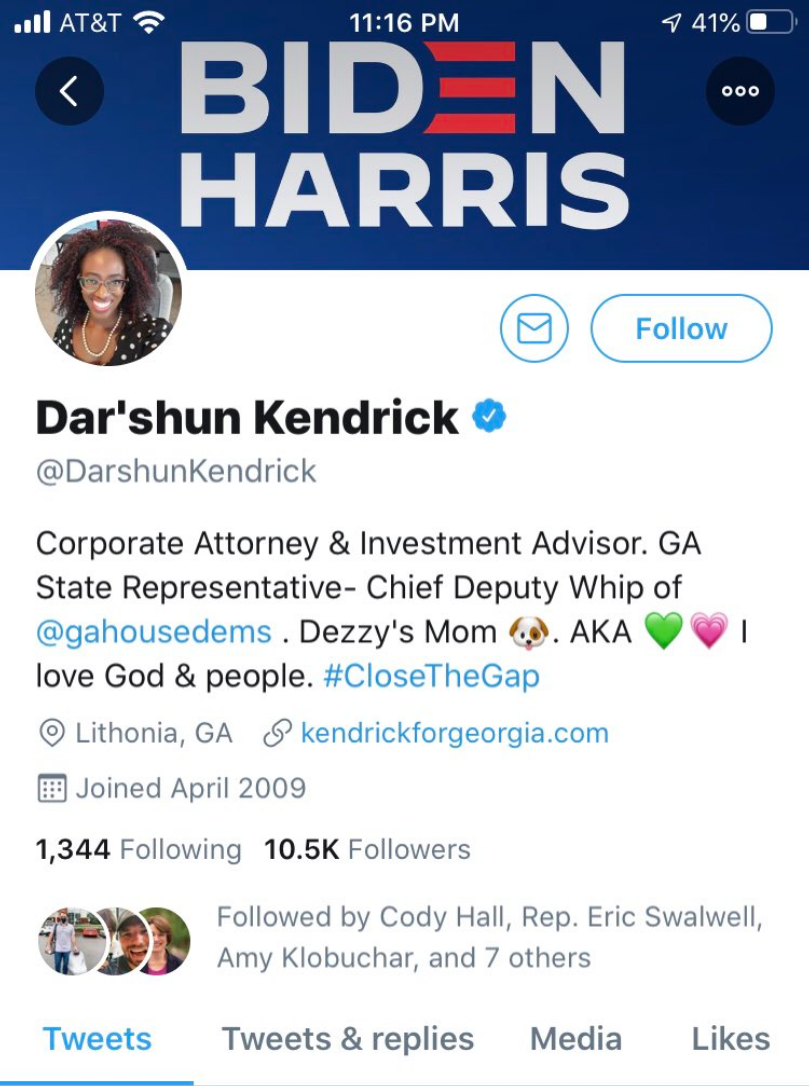Image resolution: width=809 pixels, height=1086 pixels.
Task: Tap the location pin icon near Lithonia
Action: click(52, 733)
